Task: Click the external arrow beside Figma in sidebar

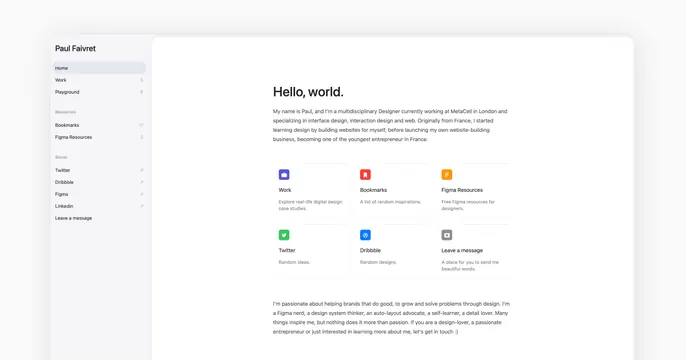Action: click(141, 194)
